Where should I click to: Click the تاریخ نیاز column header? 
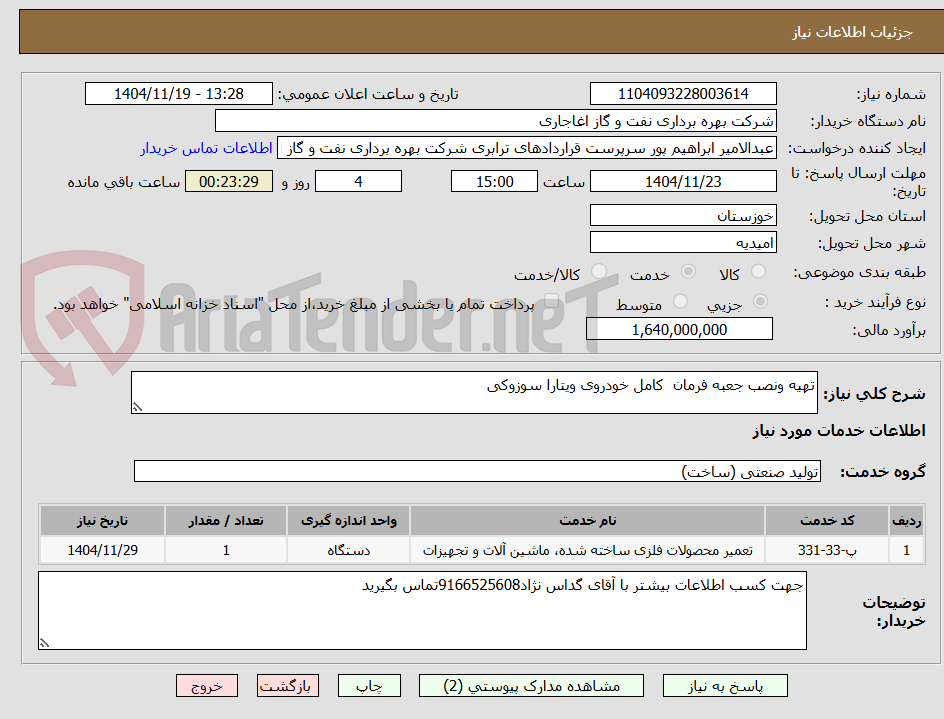coord(102,520)
